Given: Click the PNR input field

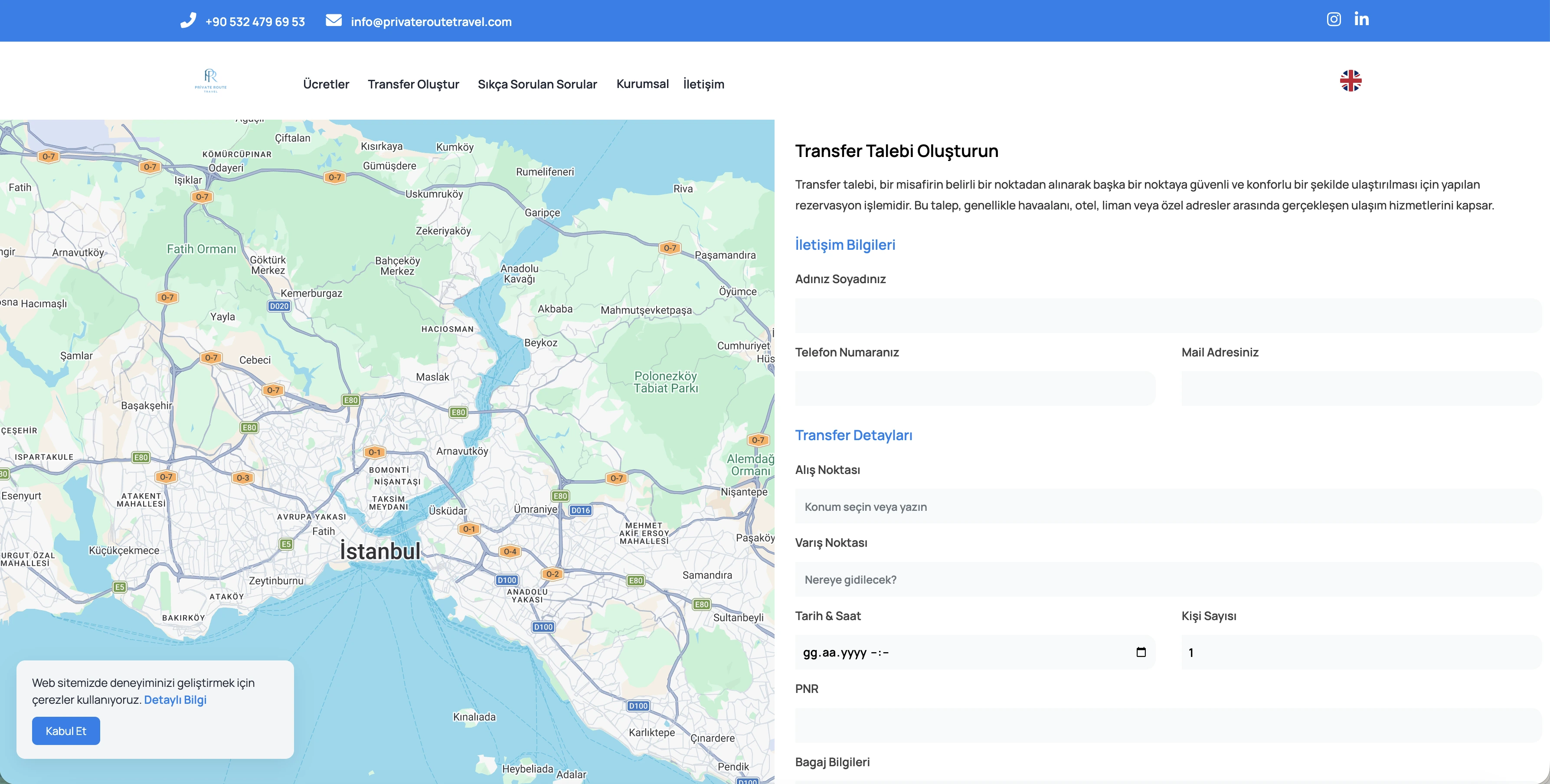Looking at the screenshot, I should point(1167,725).
